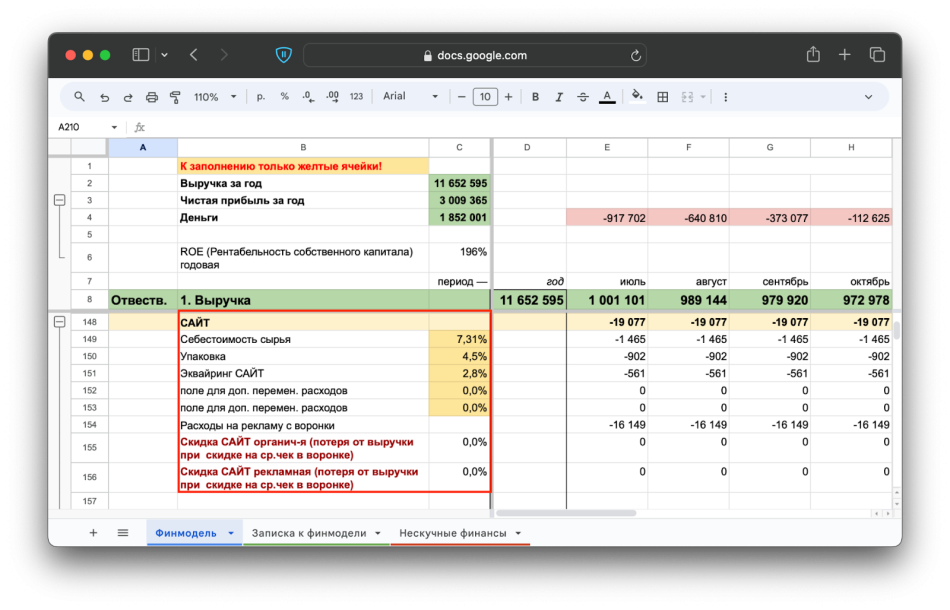Collapse the row group at row 148

[x=59, y=322]
